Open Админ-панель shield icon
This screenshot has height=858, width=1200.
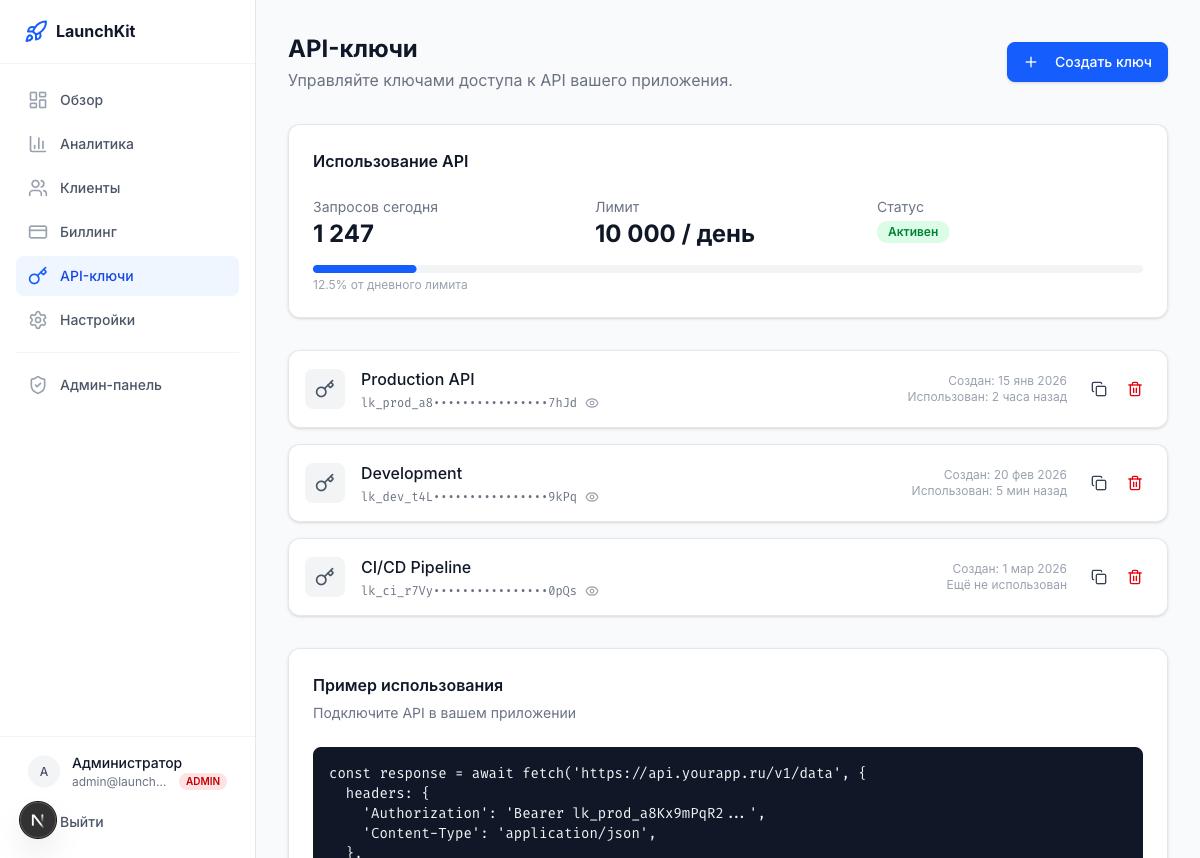38,385
